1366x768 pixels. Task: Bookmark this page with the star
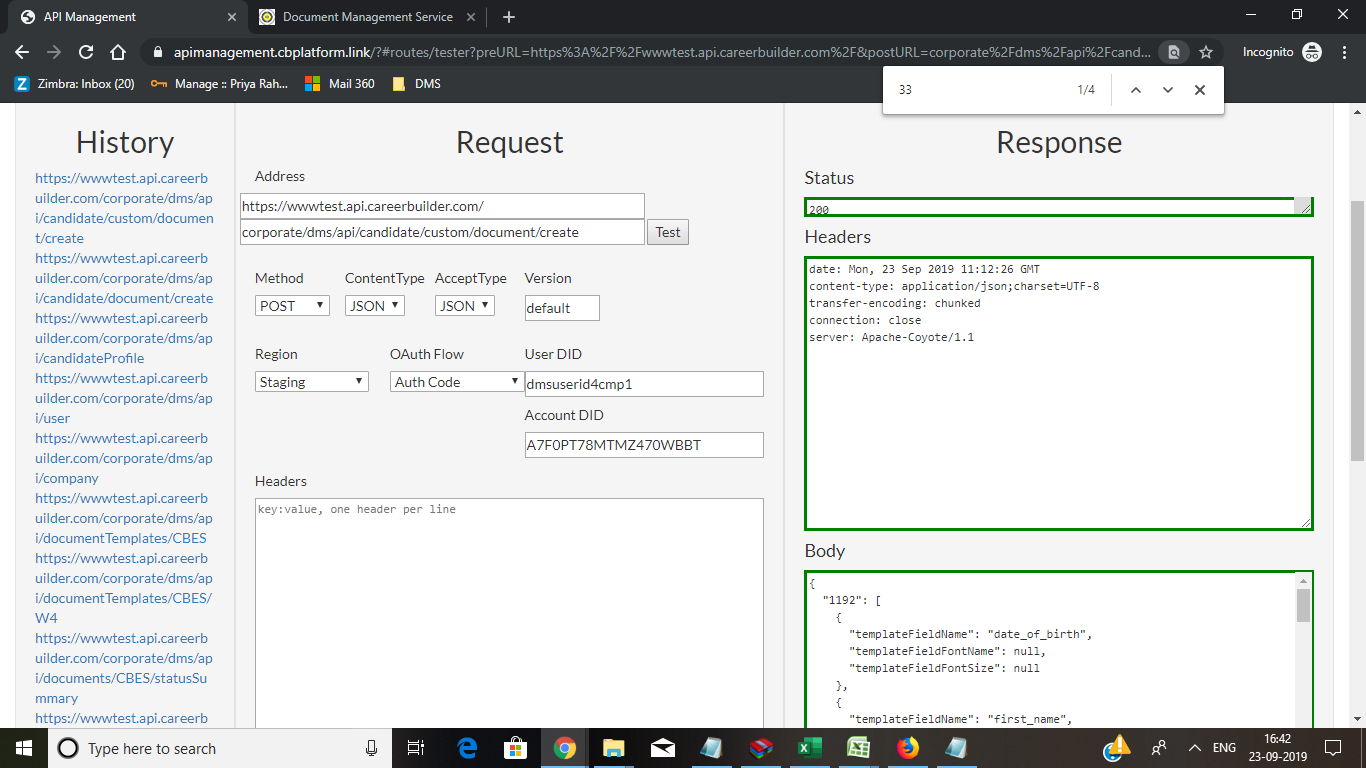[1206, 52]
